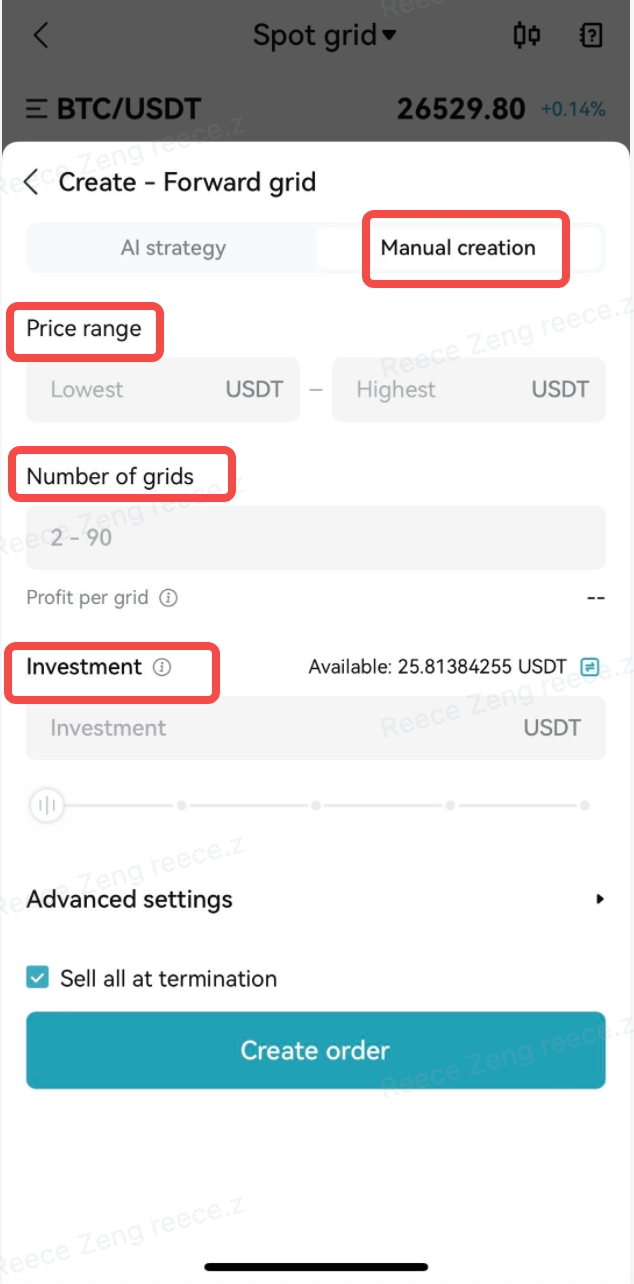Open the grid trading guide icon
Screen dimensions: 634x1284
[590, 36]
